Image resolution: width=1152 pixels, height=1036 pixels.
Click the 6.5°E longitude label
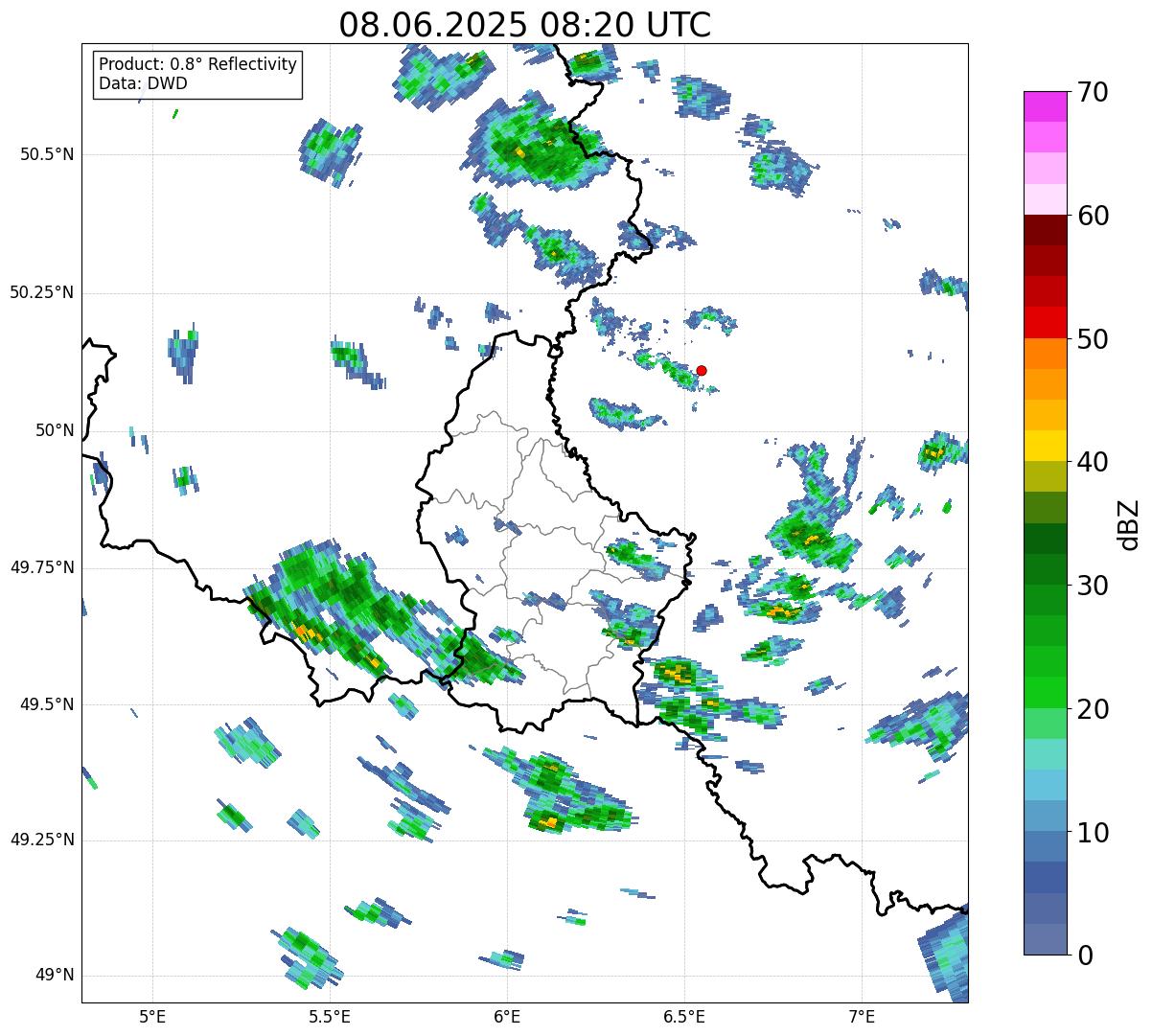[x=684, y=1016]
